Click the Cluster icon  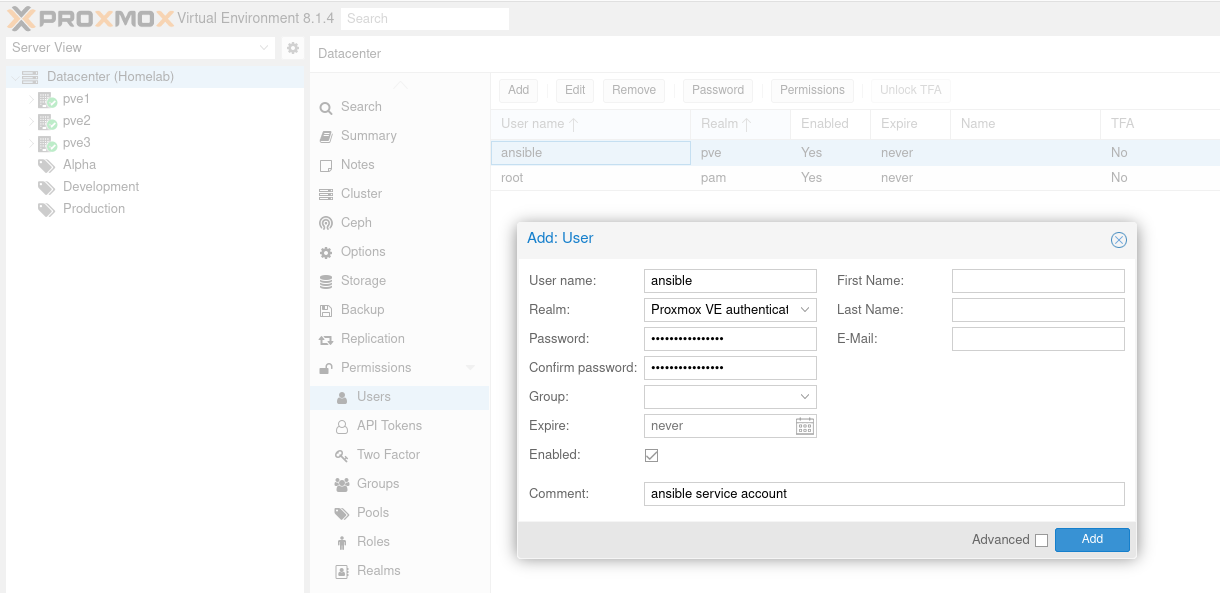(326, 194)
